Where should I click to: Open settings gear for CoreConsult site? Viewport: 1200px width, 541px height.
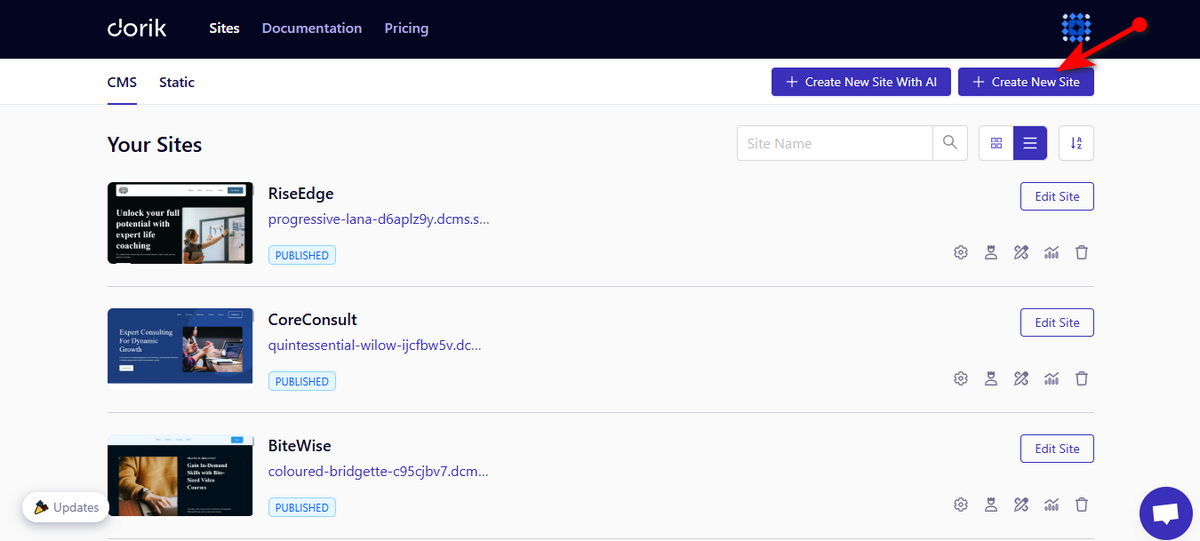961,379
